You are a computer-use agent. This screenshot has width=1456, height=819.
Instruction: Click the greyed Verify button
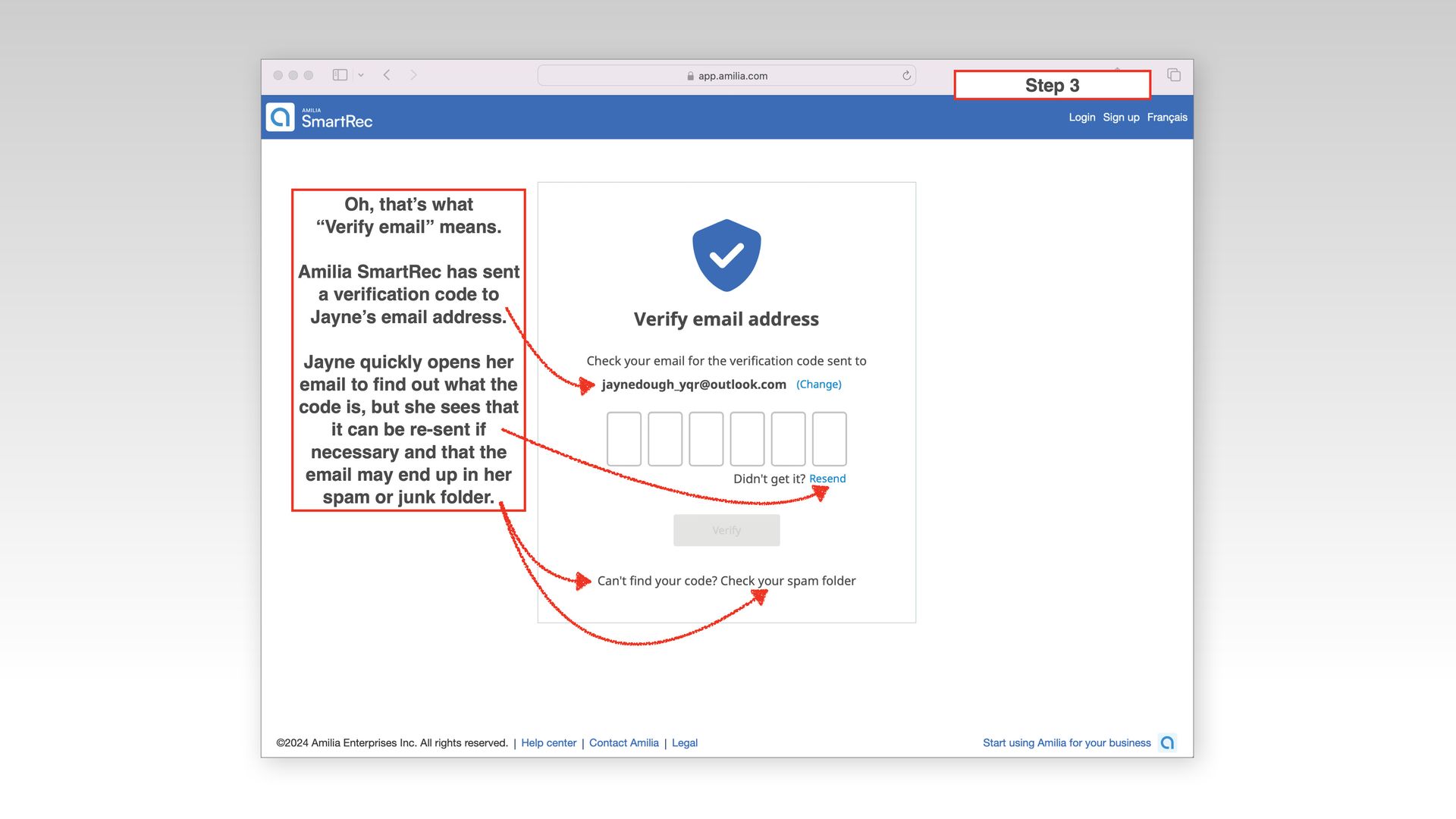pyautogui.click(x=726, y=530)
